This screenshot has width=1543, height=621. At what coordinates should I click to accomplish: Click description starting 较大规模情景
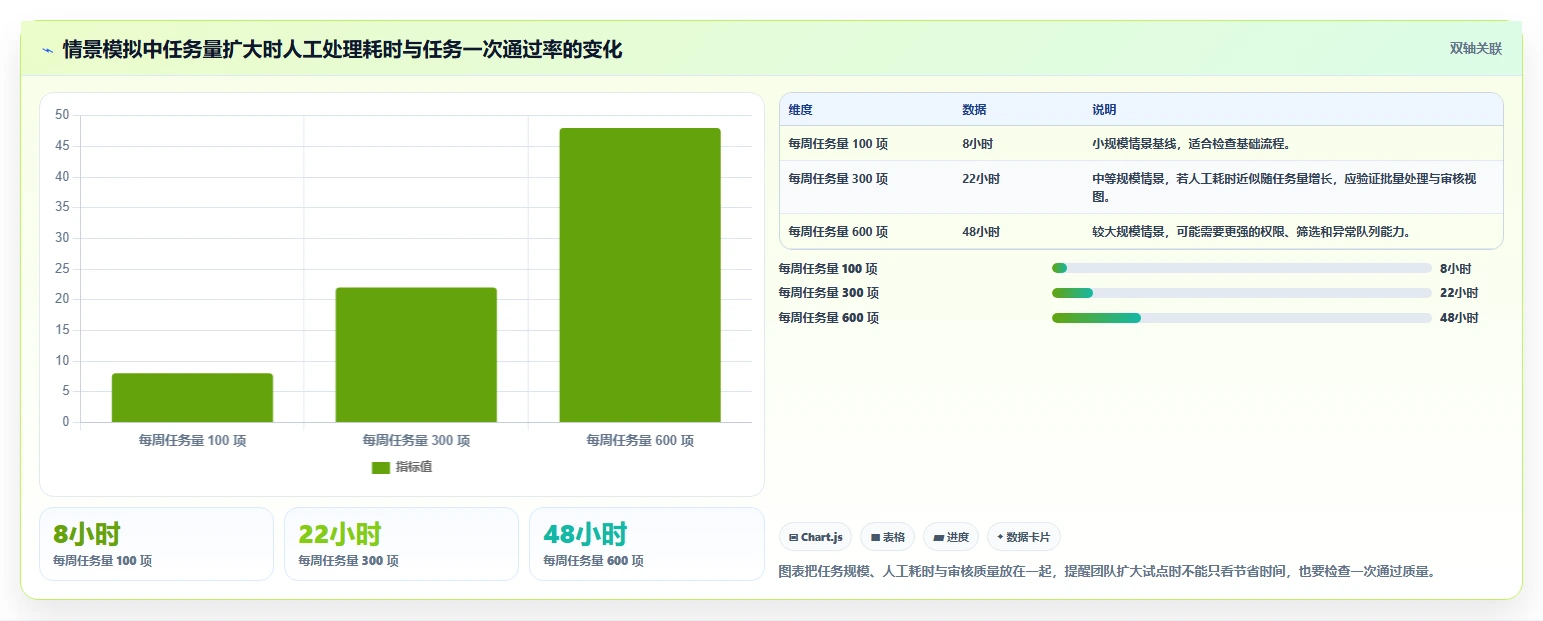(x=1251, y=232)
